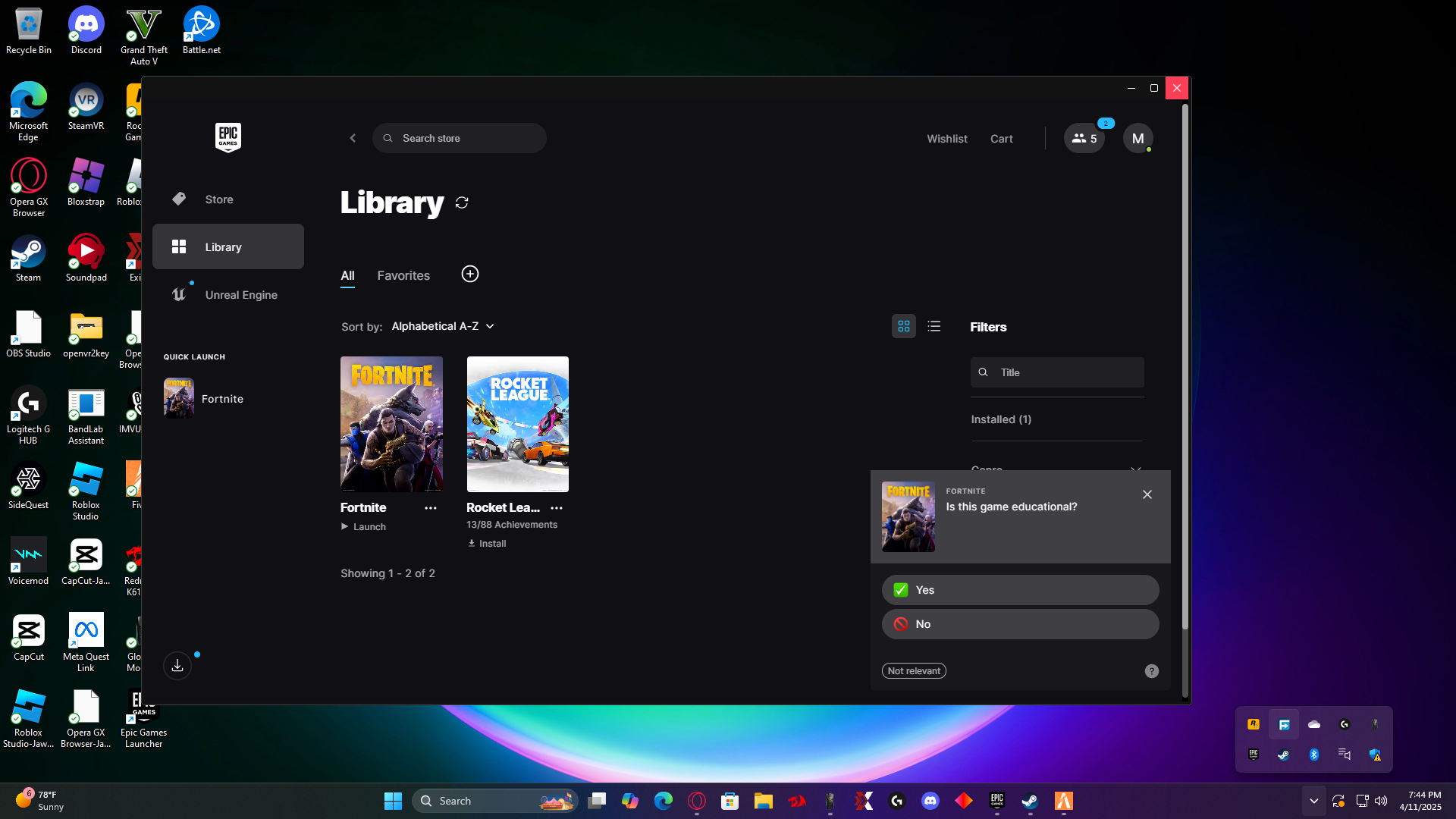Open the downloads icon in the sidebar
The image size is (1456, 819).
coord(177,665)
